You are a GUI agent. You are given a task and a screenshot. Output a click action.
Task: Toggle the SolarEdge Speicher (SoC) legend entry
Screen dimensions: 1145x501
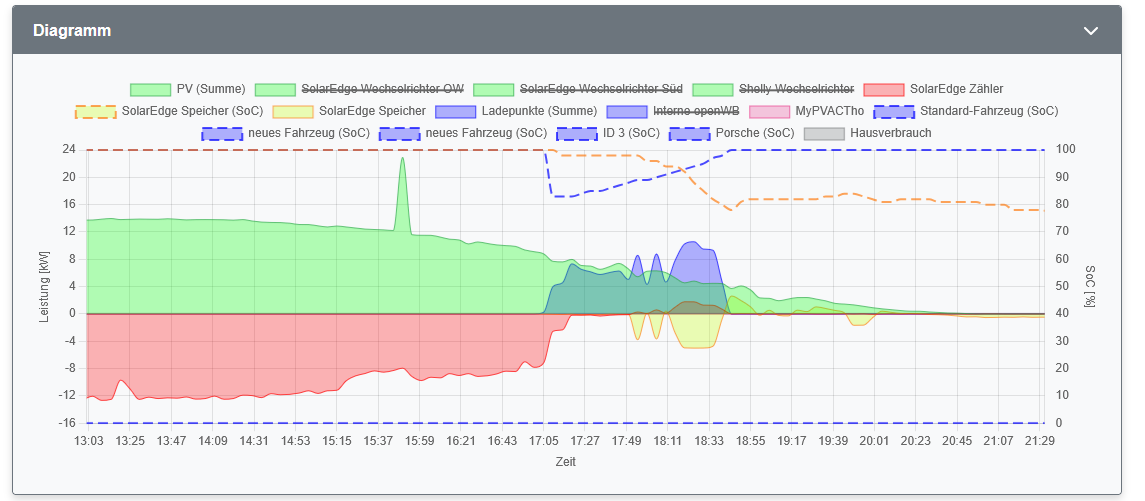192,111
